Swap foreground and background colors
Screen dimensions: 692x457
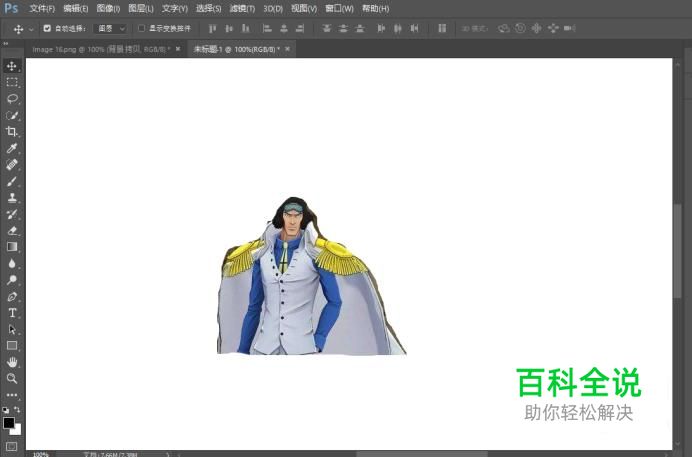click(x=17, y=410)
